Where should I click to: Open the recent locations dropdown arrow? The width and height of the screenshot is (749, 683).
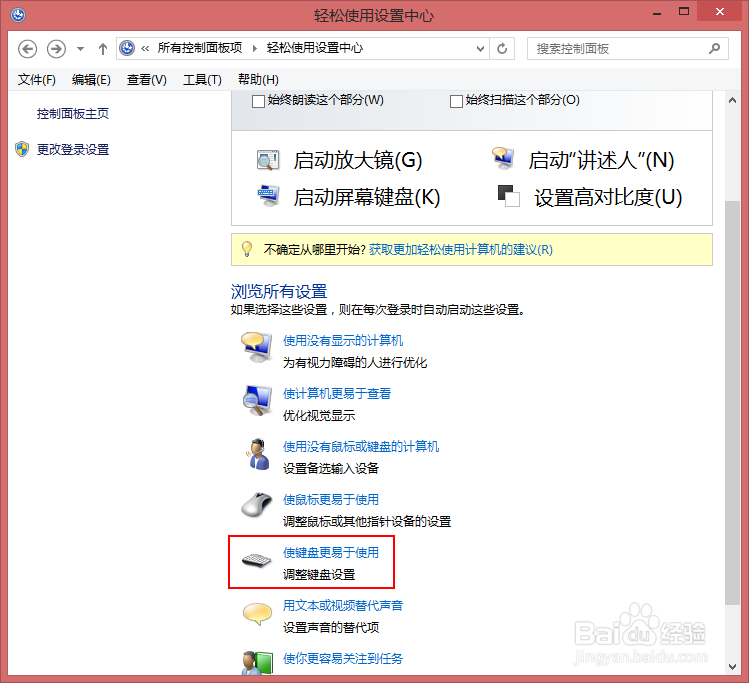click(x=80, y=49)
